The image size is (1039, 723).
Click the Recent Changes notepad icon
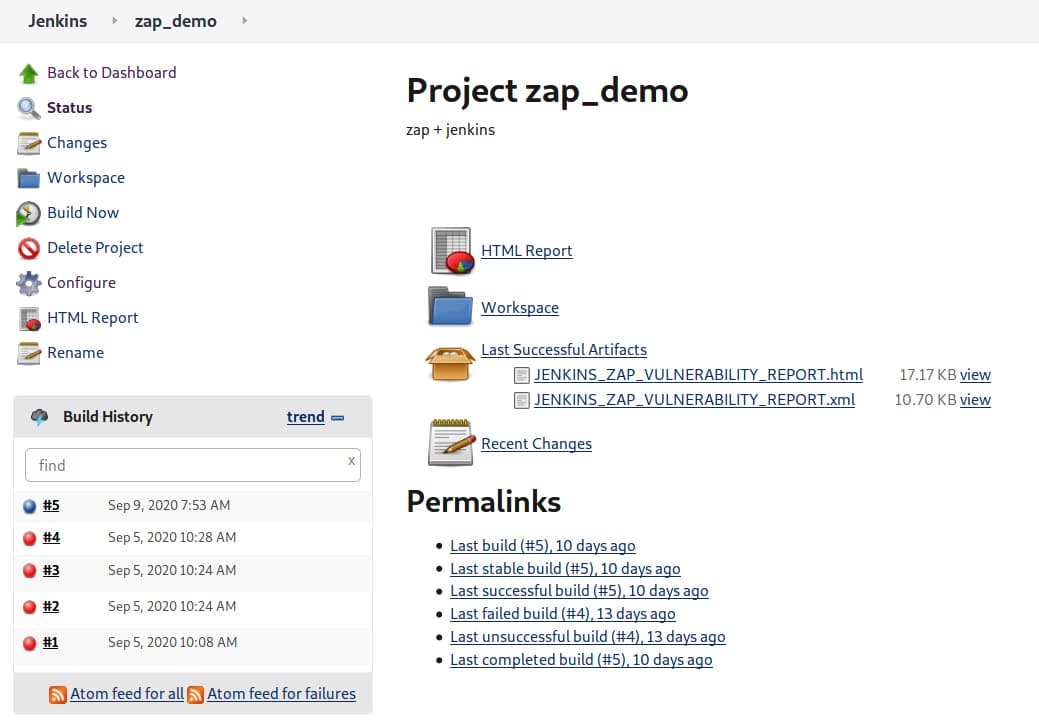point(450,443)
